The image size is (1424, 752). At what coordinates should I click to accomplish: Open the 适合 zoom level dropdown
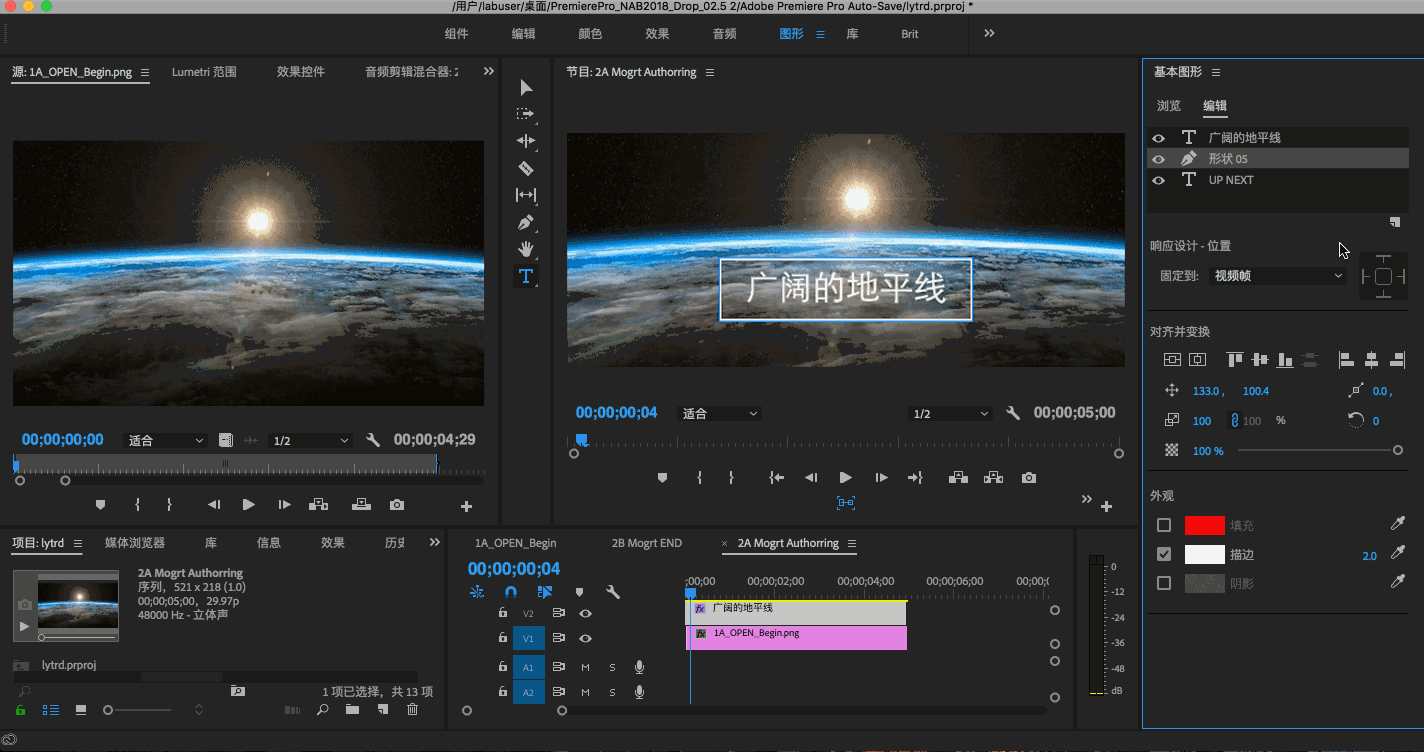coord(718,411)
